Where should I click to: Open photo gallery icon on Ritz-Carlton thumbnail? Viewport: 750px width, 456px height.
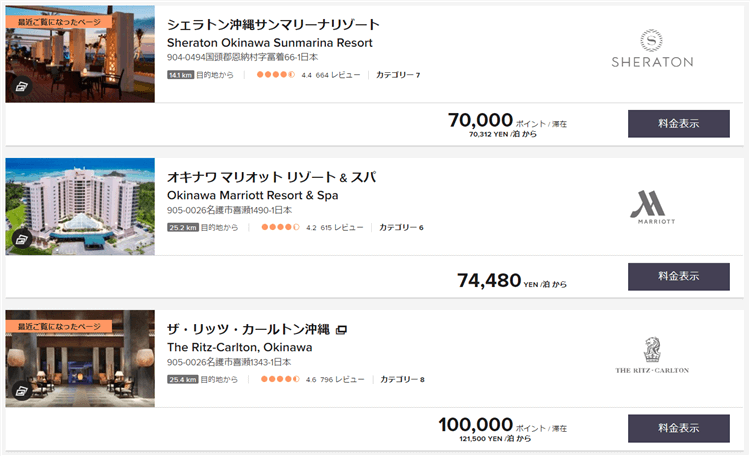20,392
